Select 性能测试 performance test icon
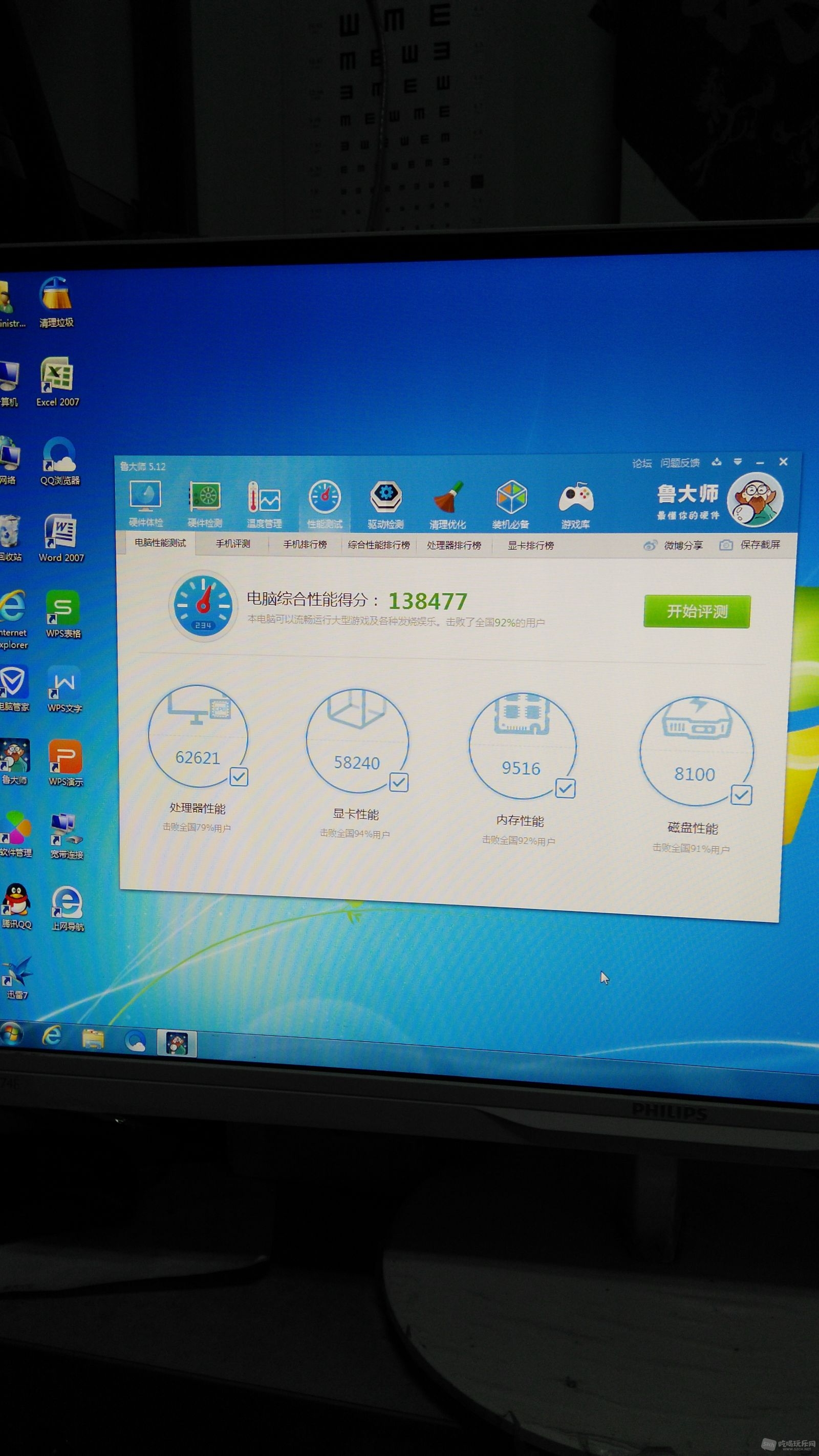This screenshot has width=819, height=1456. tap(325, 505)
